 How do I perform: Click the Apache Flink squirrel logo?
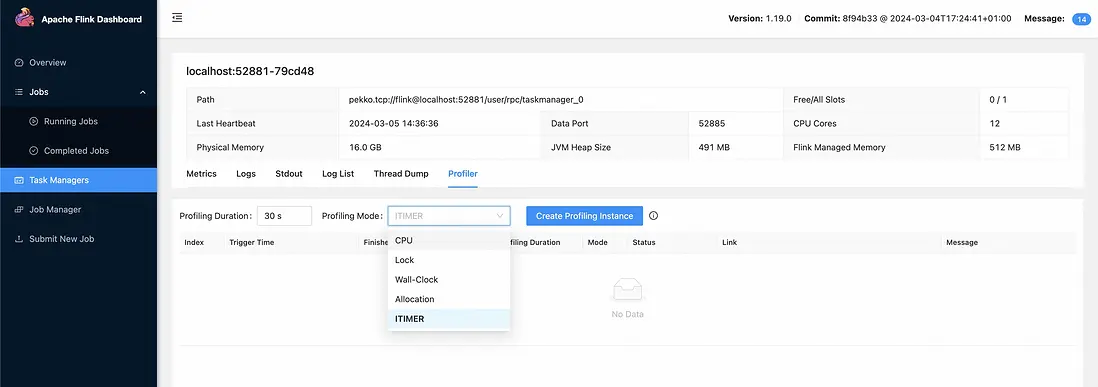[x=25, y=17]
